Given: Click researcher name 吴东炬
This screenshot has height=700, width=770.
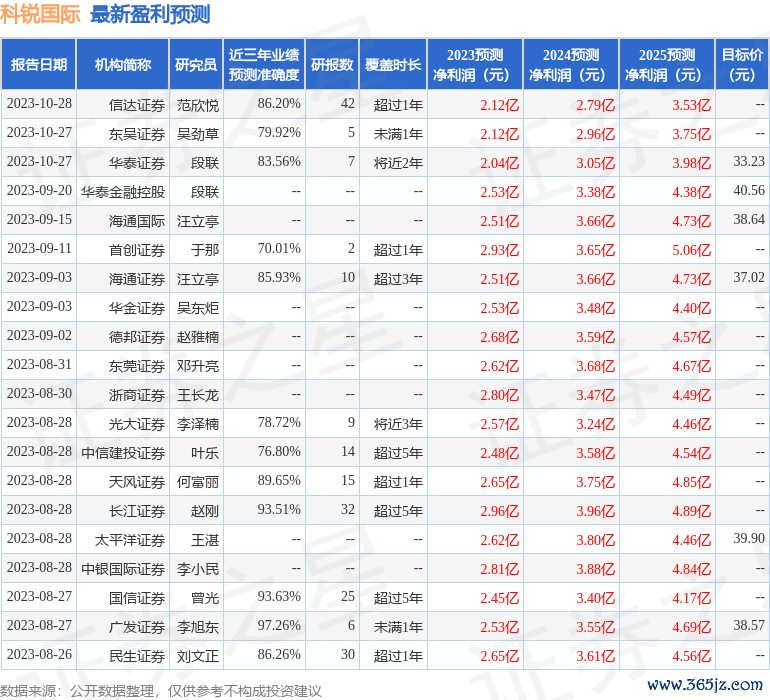Looking at the screenshot, I should 198,308.
